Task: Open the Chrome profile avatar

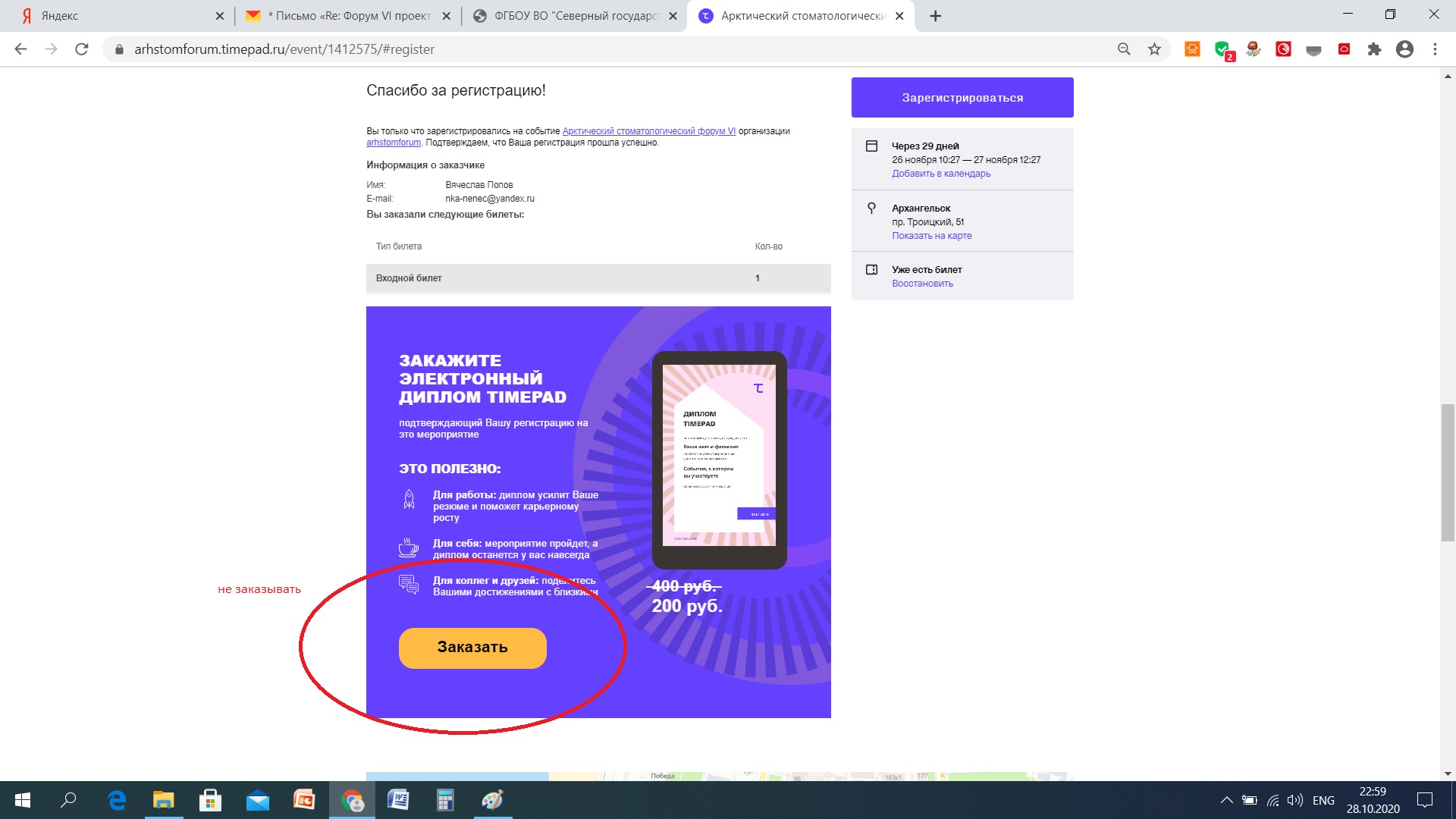Action: (x=1404, y=49)
